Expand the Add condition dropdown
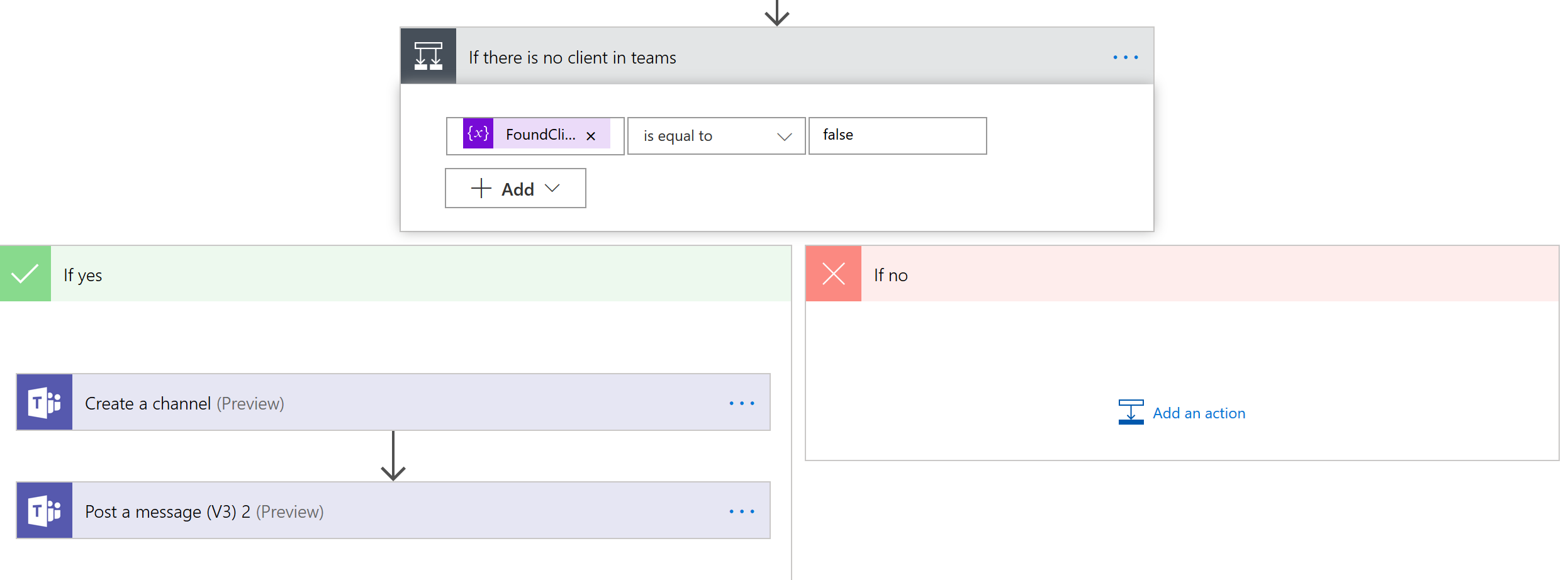Viewport: 1568px width, 580px height. [x=552, y=188]
